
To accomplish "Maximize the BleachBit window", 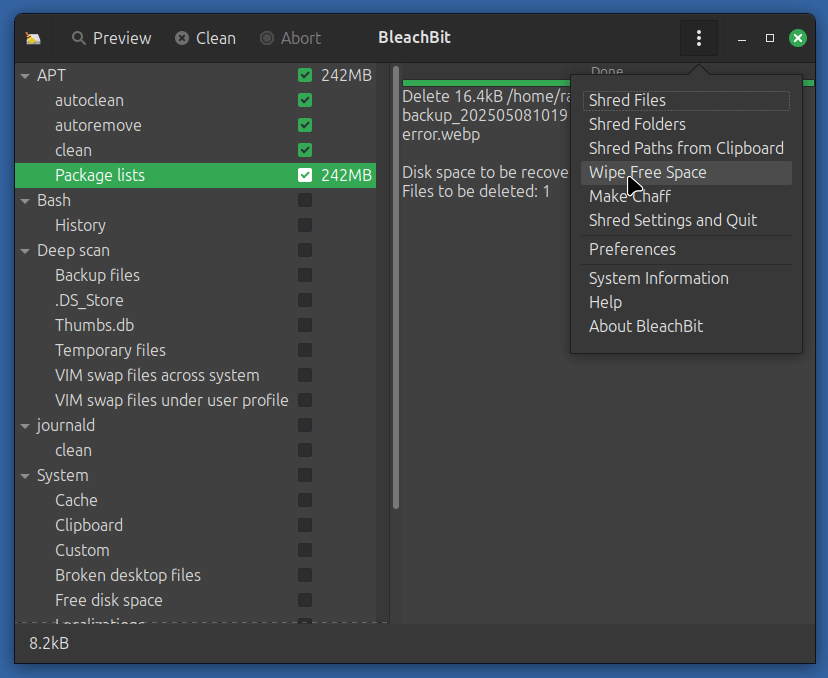I will coord(770,39).
